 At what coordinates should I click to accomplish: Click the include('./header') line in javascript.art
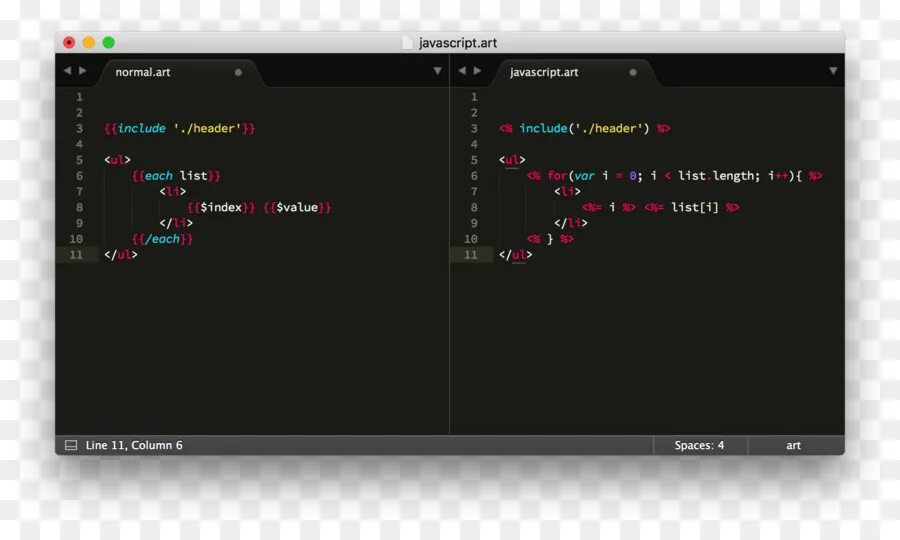[584, 129]
